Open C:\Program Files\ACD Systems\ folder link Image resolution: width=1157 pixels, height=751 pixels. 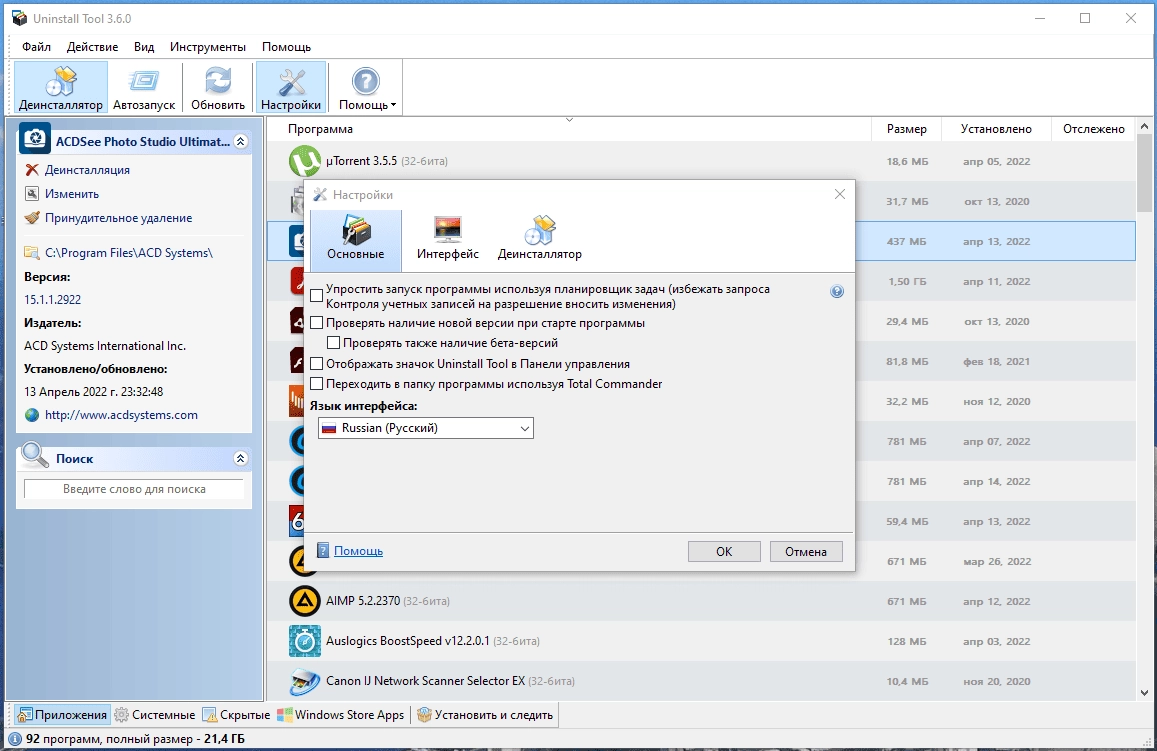click(x=128, y=253)
